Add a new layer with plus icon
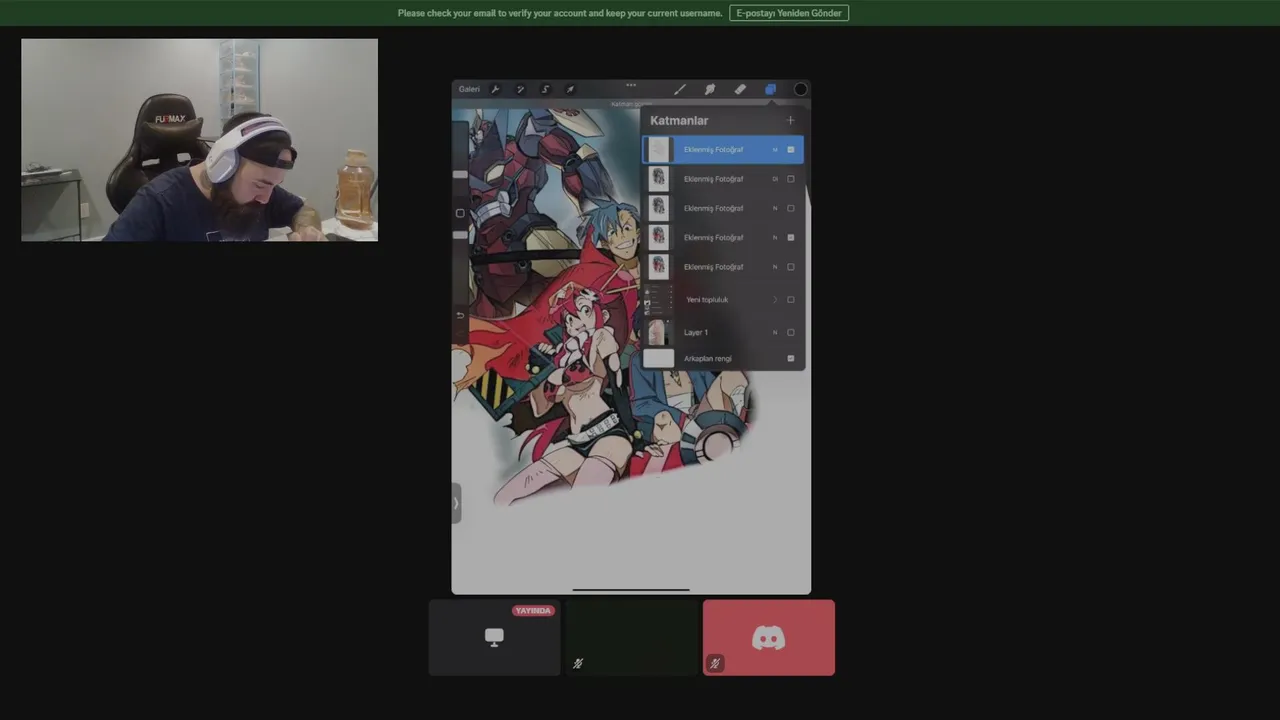Screen dimensions: 1280x720 click(790, 120)
